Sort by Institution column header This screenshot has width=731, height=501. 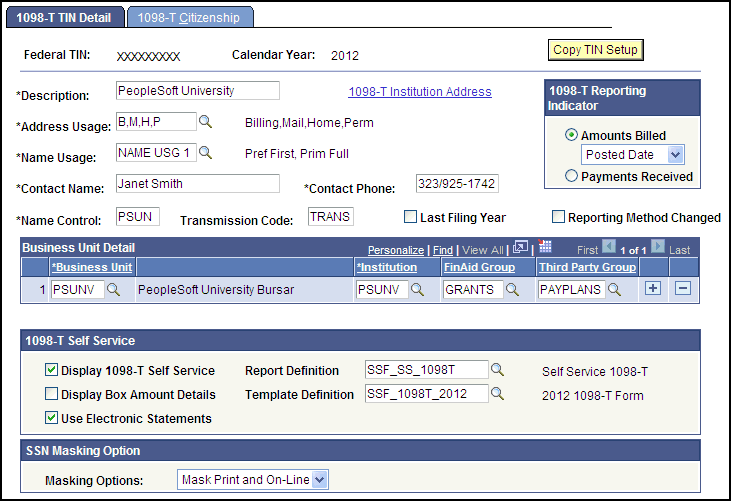386,267
